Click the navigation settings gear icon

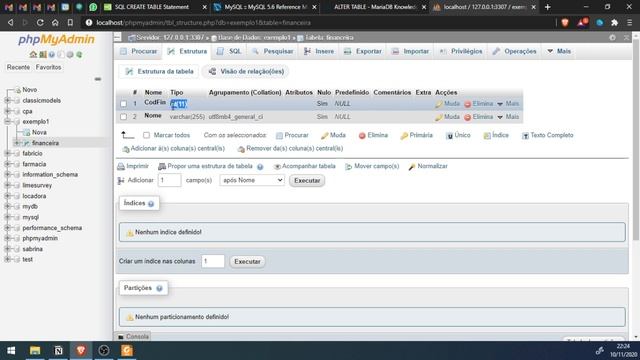pyautogui.click(x=70, y=54)
